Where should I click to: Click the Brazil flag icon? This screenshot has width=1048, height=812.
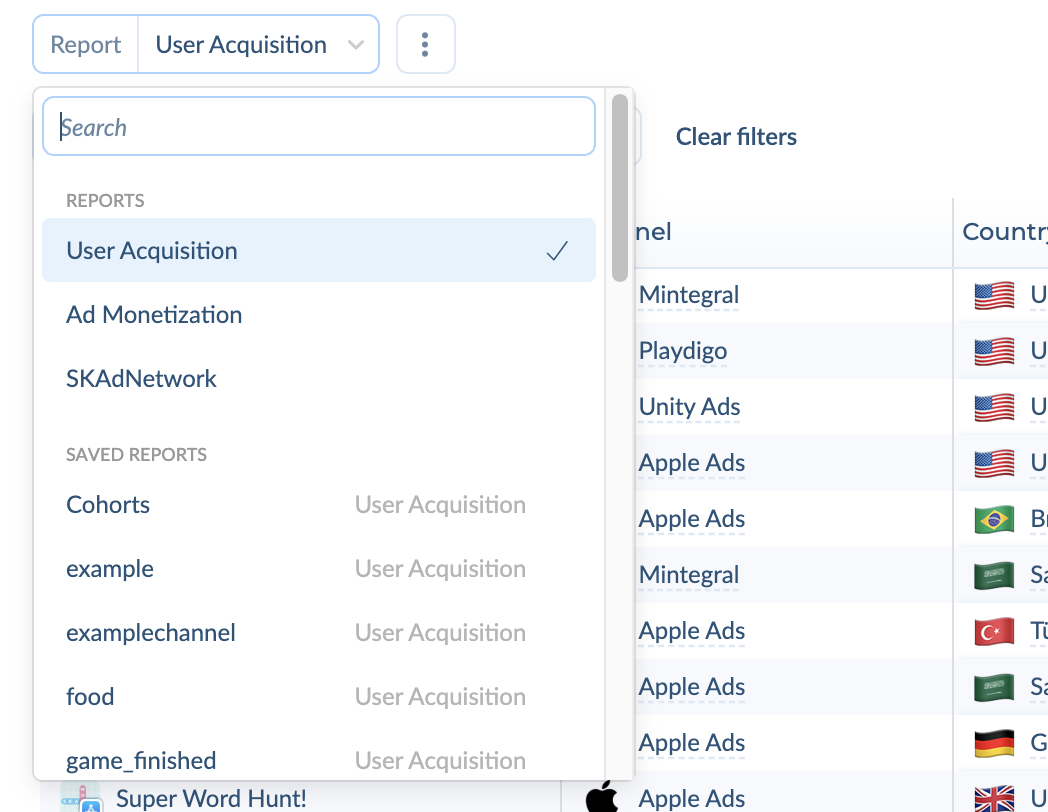point(994,519)
